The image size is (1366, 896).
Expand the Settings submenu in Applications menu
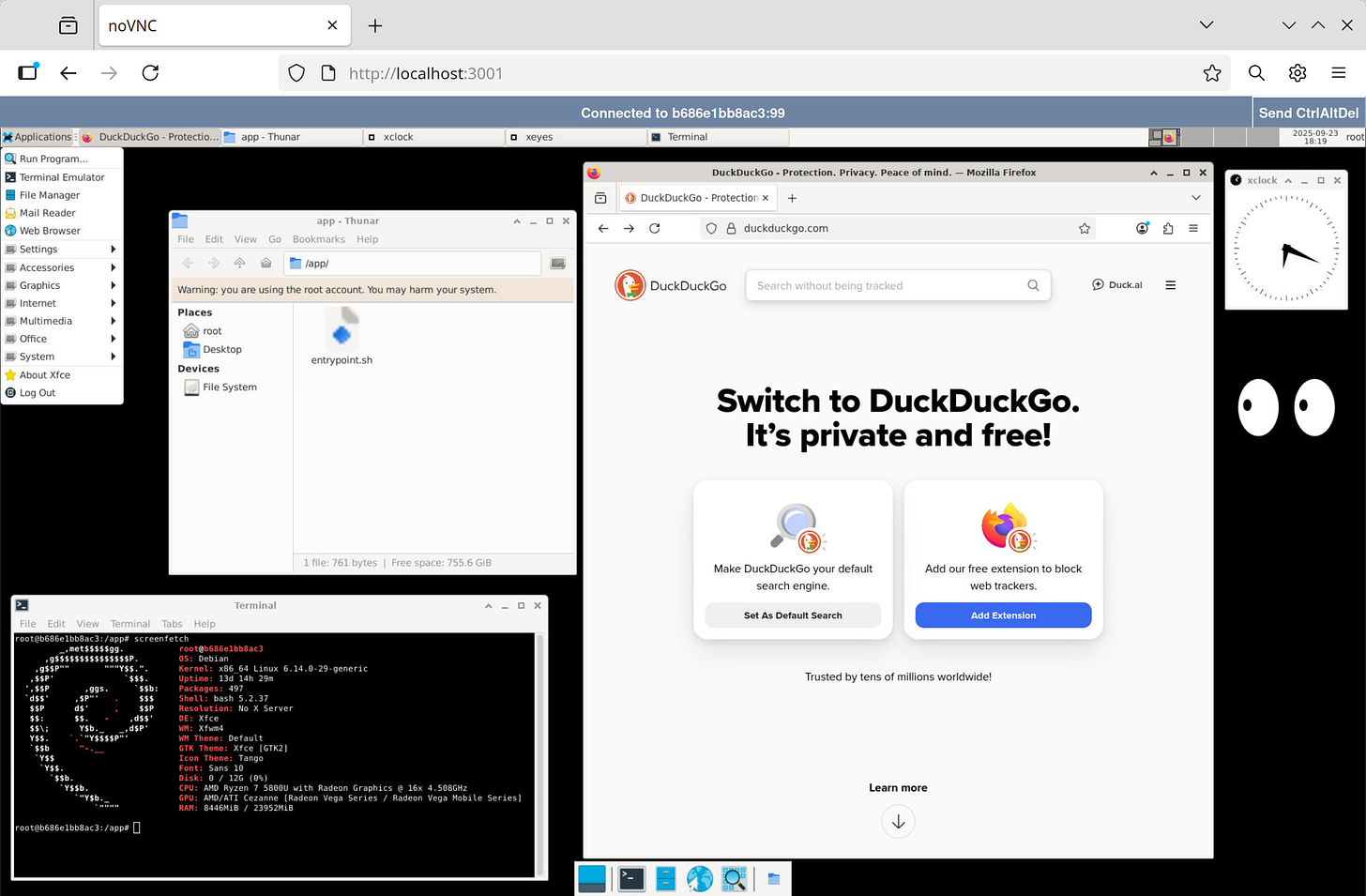(62, 250)
